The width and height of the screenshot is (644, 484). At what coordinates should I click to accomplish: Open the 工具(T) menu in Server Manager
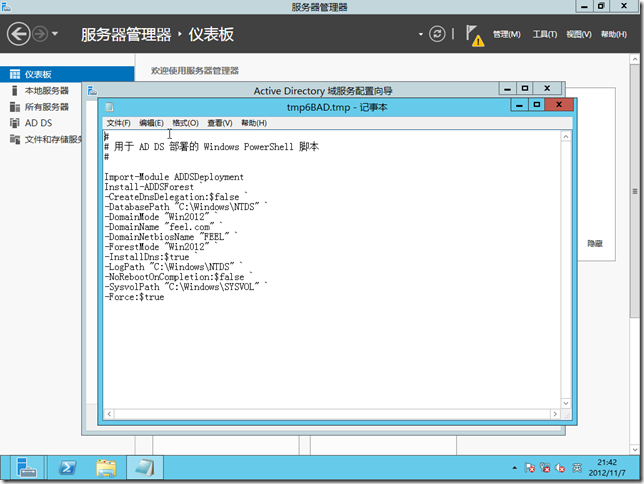(x=545, y=35)
